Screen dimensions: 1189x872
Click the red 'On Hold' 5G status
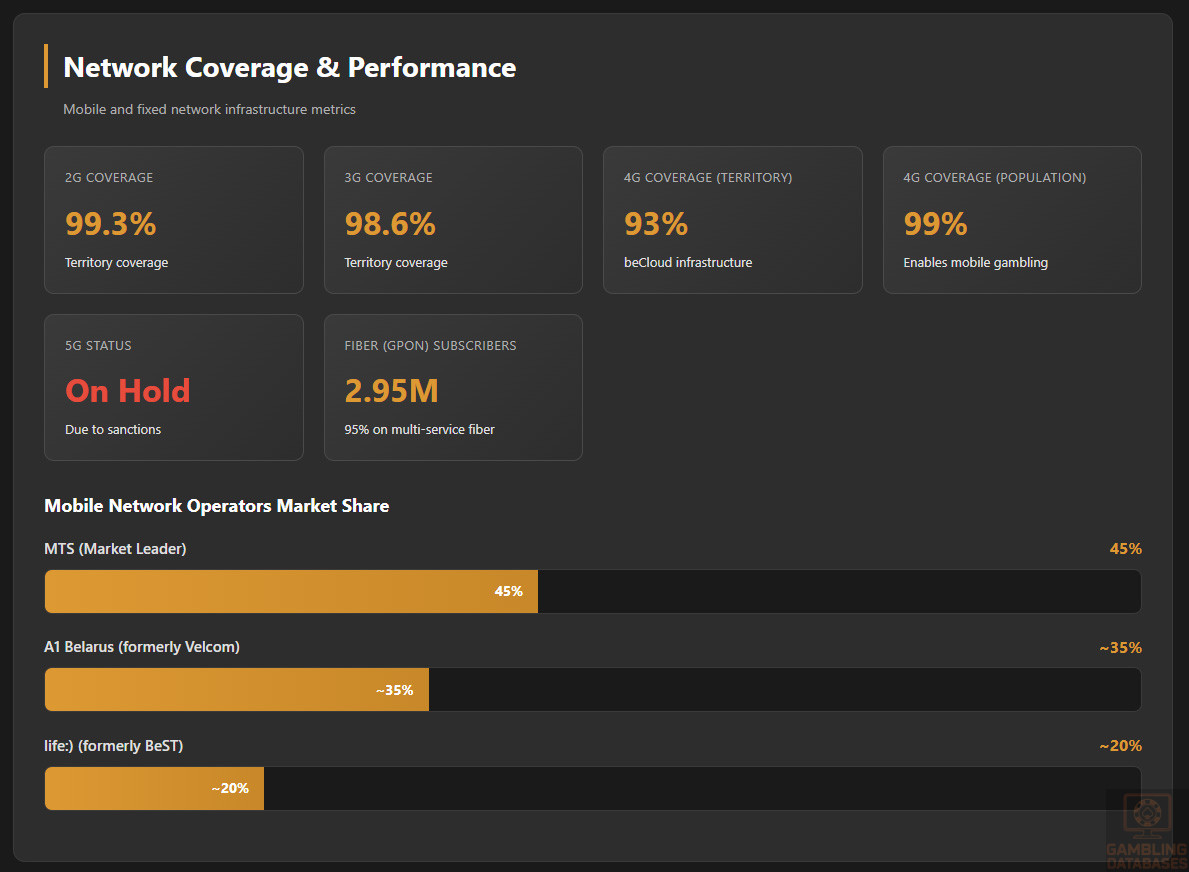pos(128,391)
